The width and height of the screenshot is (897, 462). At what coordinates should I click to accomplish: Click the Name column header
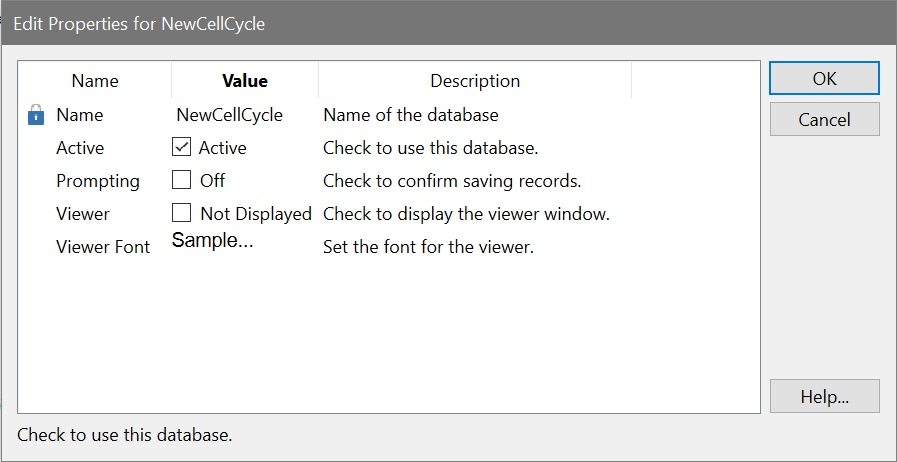95,81
